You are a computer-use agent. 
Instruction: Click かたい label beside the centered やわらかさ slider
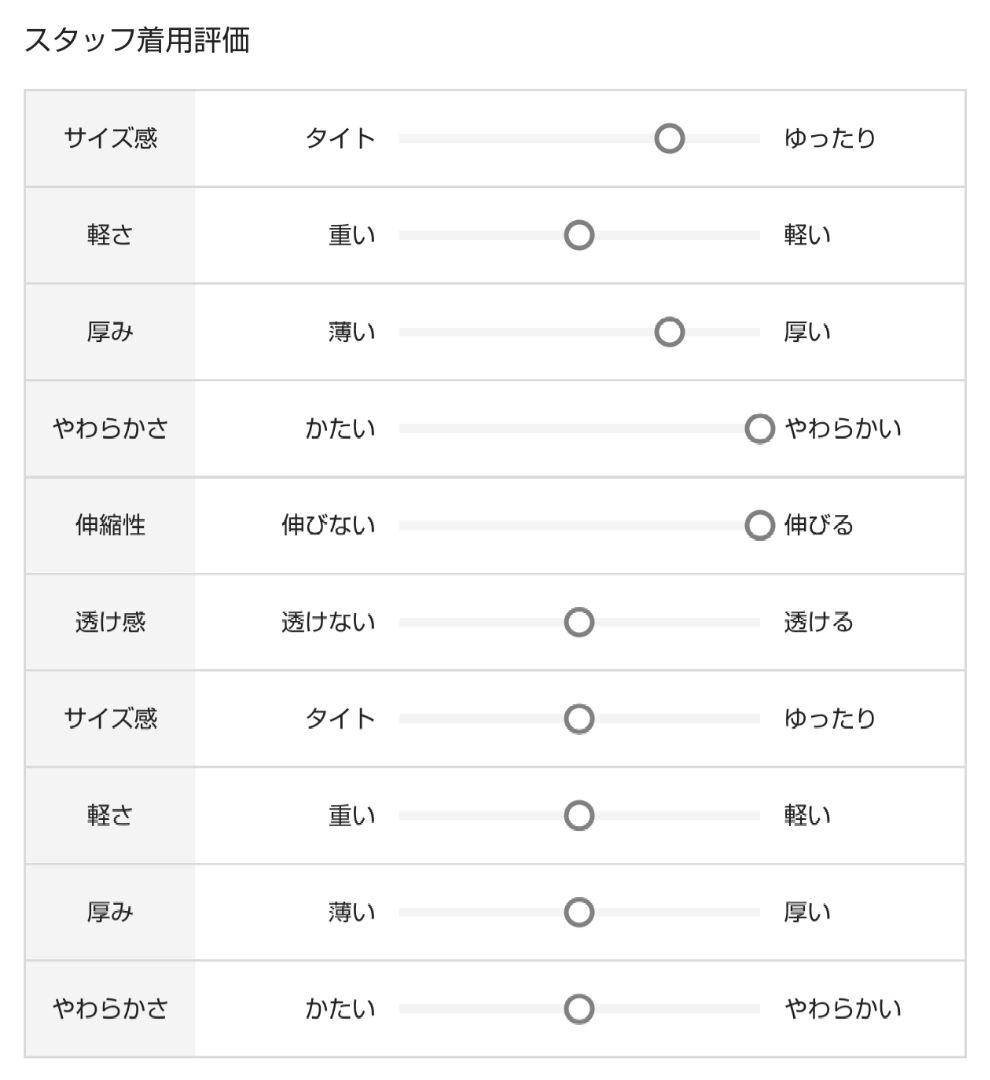pos(340,1009)
